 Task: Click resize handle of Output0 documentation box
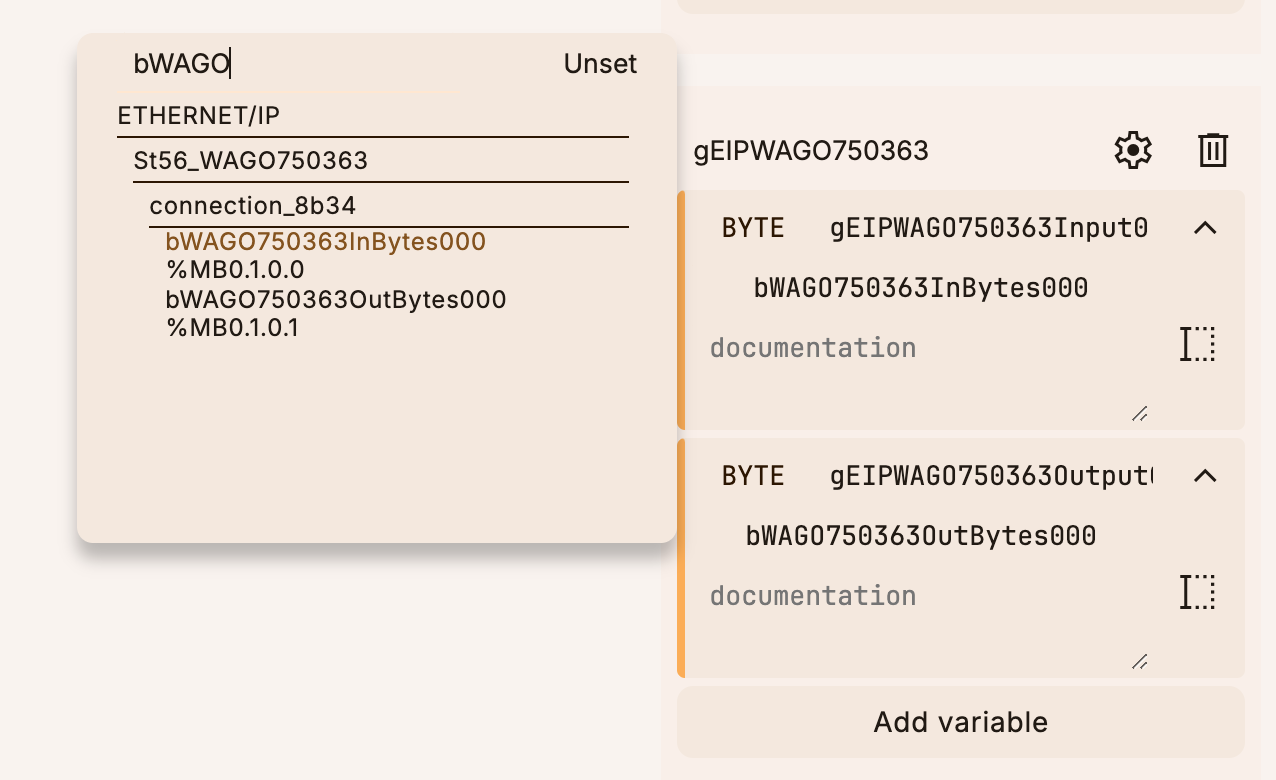1139,661
